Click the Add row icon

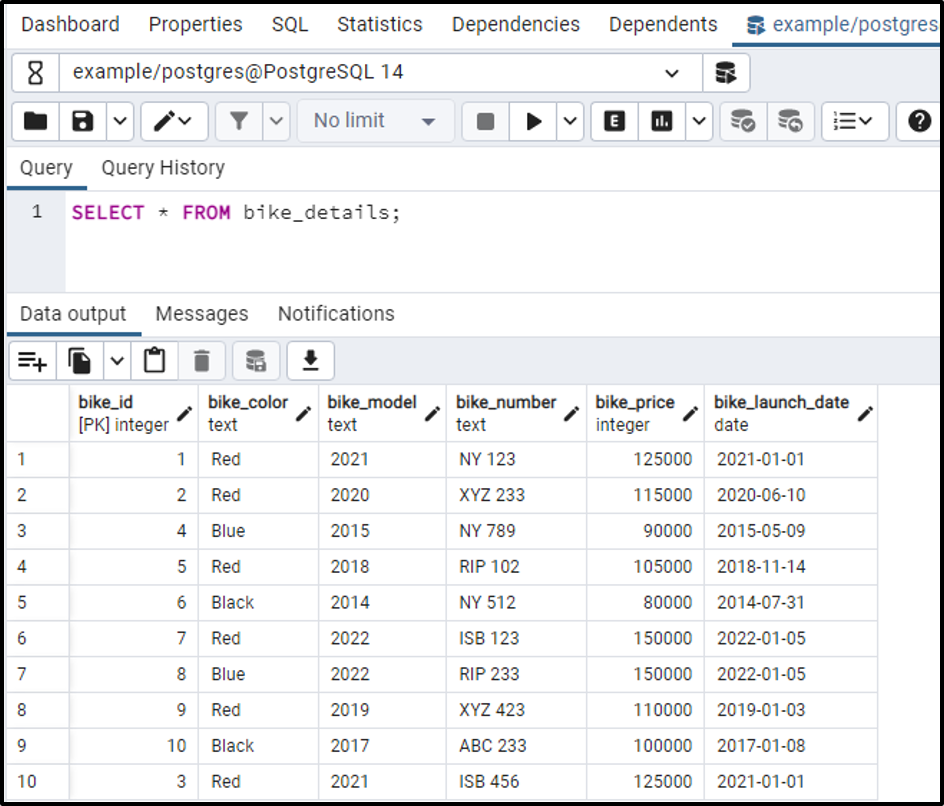coord(33,360)
